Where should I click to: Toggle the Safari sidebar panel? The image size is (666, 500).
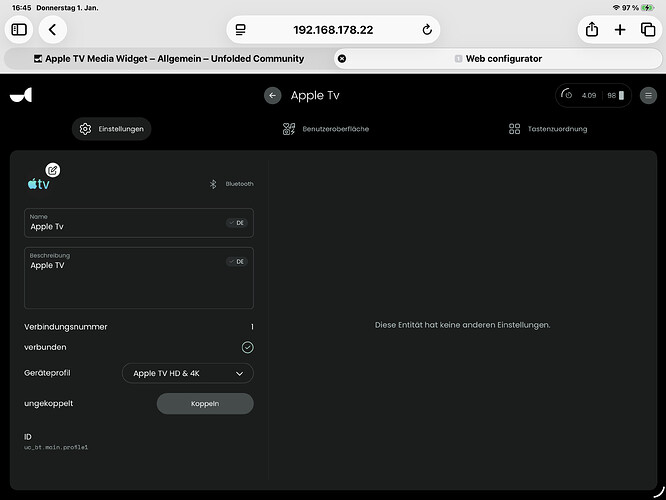click(19, 30)
